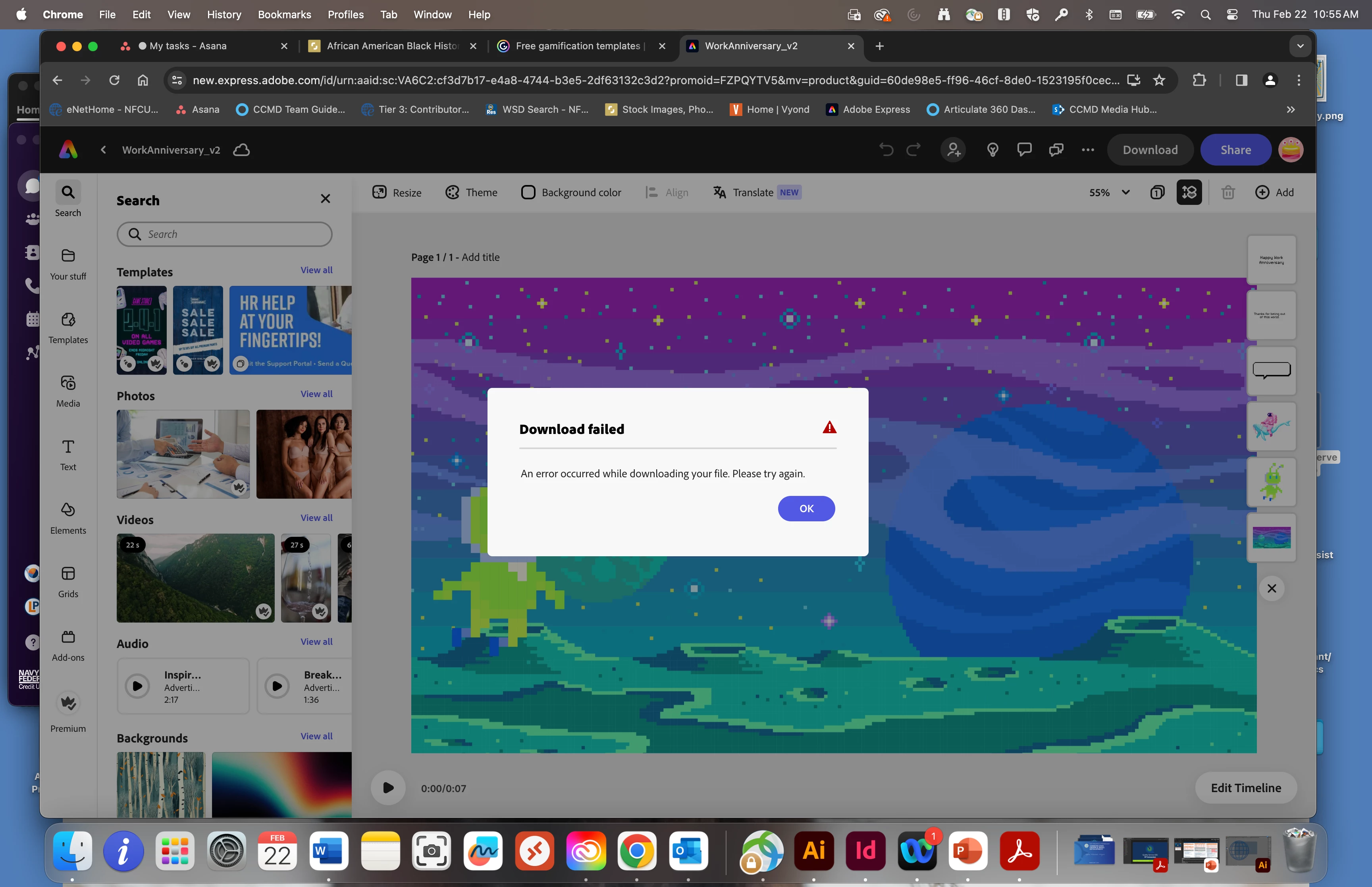Click View all next to Photos
This screenshot has width=1372, height=887.
(x=316, y=394)
